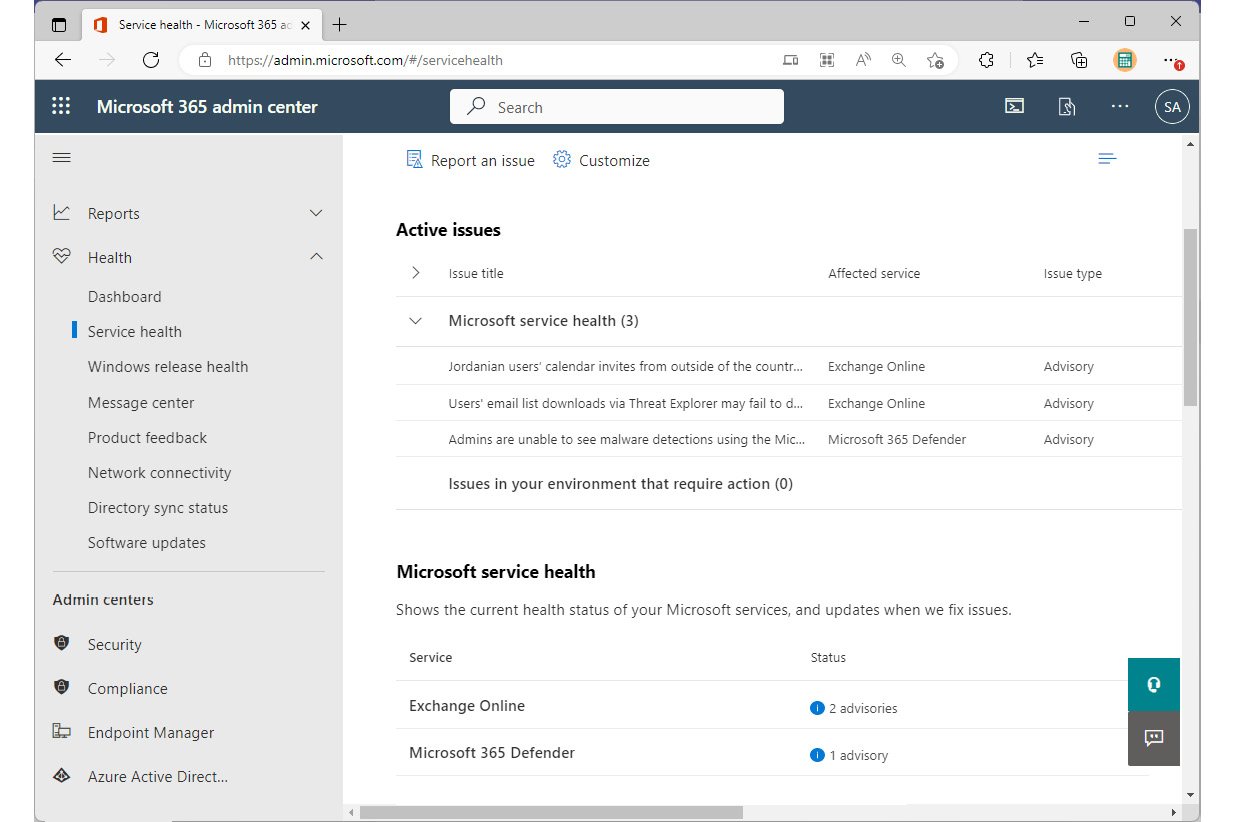Screen dimensions: 1238x822
Task: Click the Search box in admin center
Action: (x=617, y=107)
